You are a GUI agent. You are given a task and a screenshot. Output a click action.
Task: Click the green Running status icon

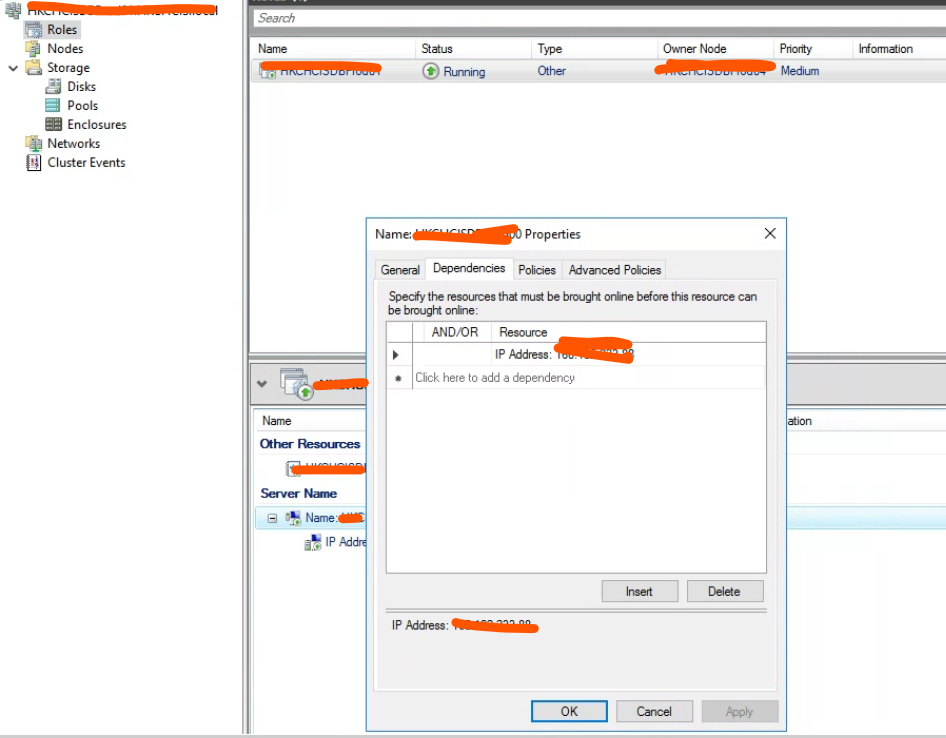[x=430, y=71]
